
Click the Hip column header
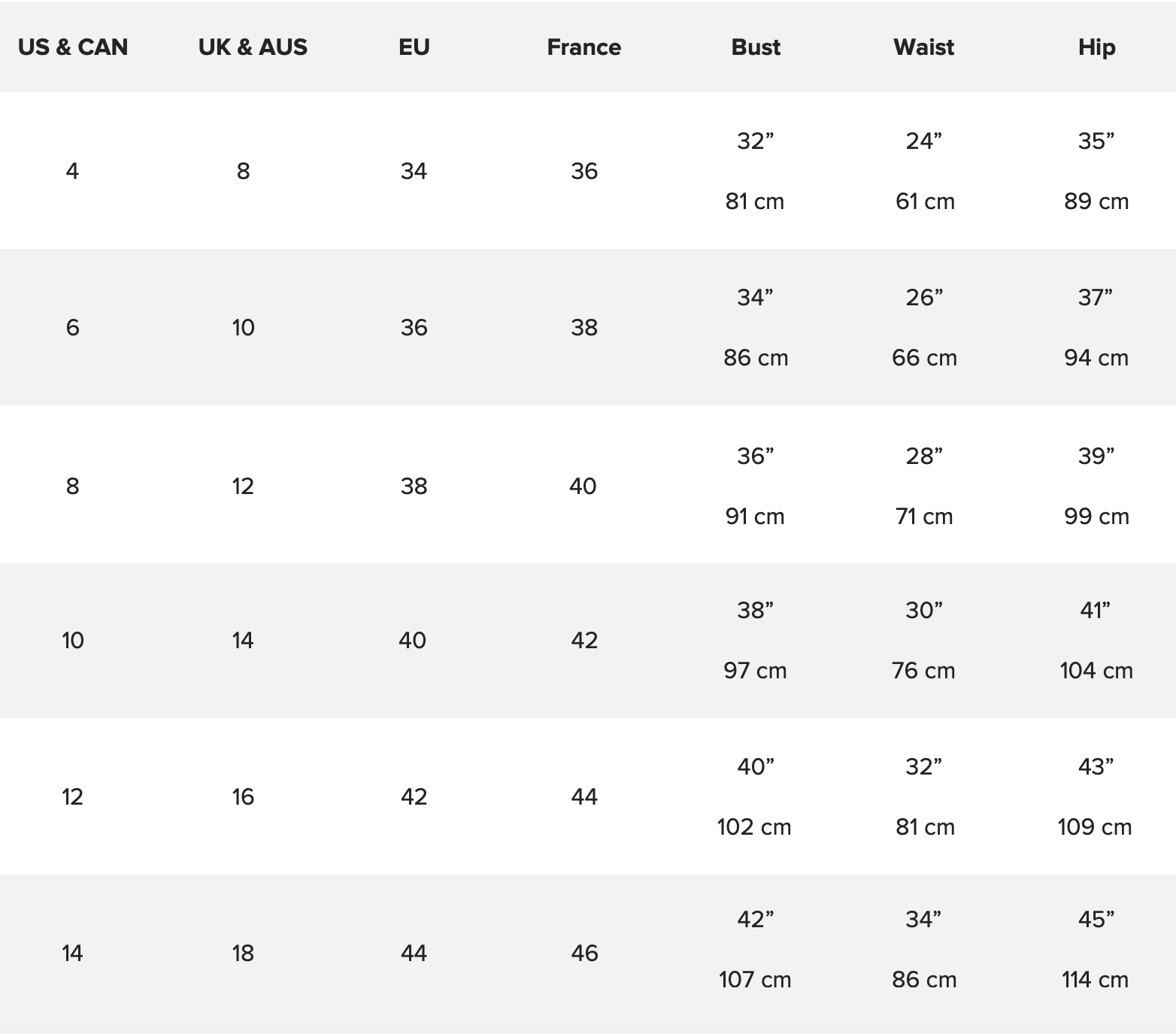(x=1096, y=47)
